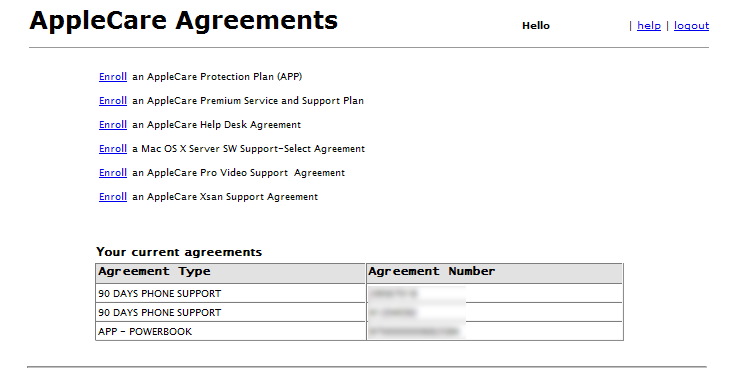740x373 pixels.
Task: Select the APP - POWERBOOK agreement row
Action: (x=359, y=331)
